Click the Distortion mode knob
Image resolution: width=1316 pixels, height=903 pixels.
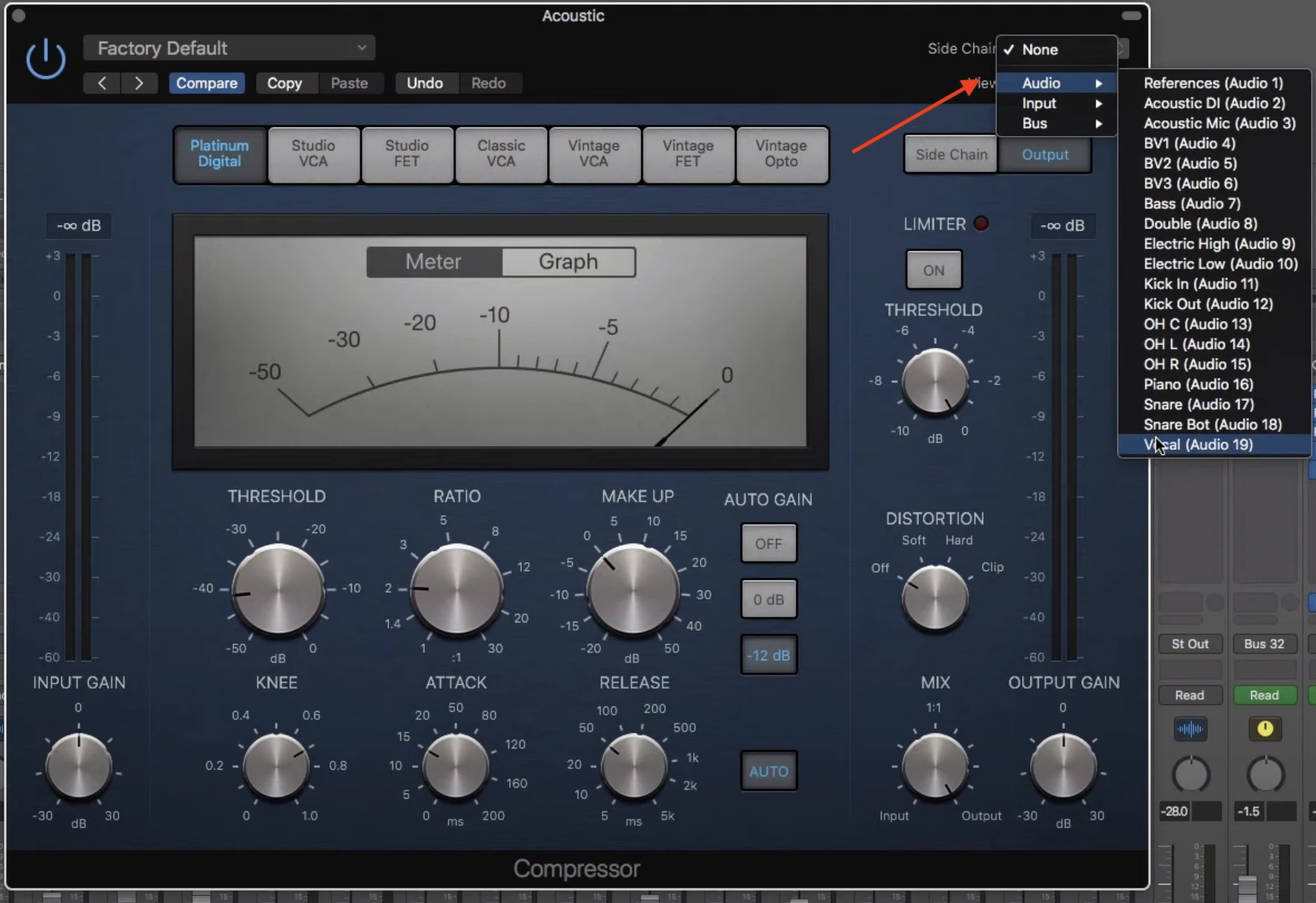point(935,598)
